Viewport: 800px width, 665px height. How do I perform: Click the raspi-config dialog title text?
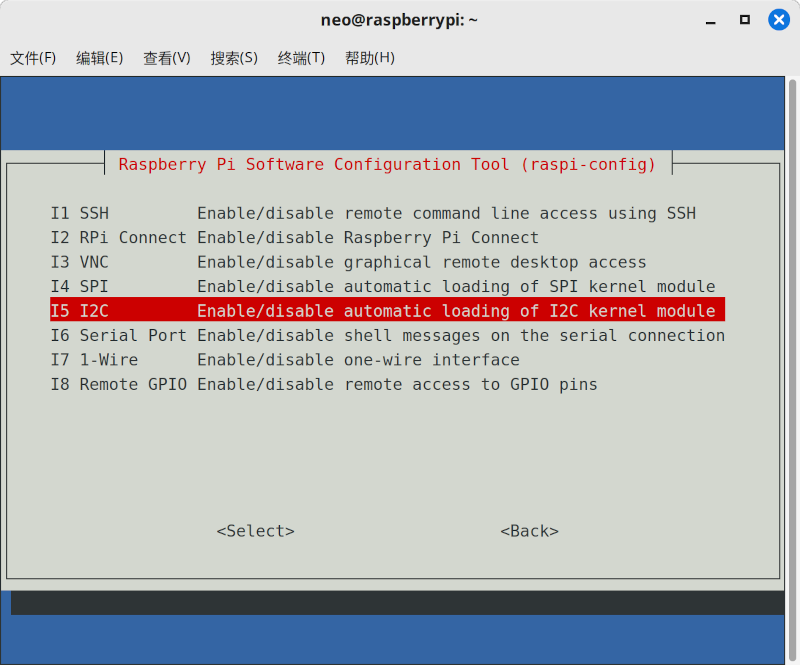[387, 164]
